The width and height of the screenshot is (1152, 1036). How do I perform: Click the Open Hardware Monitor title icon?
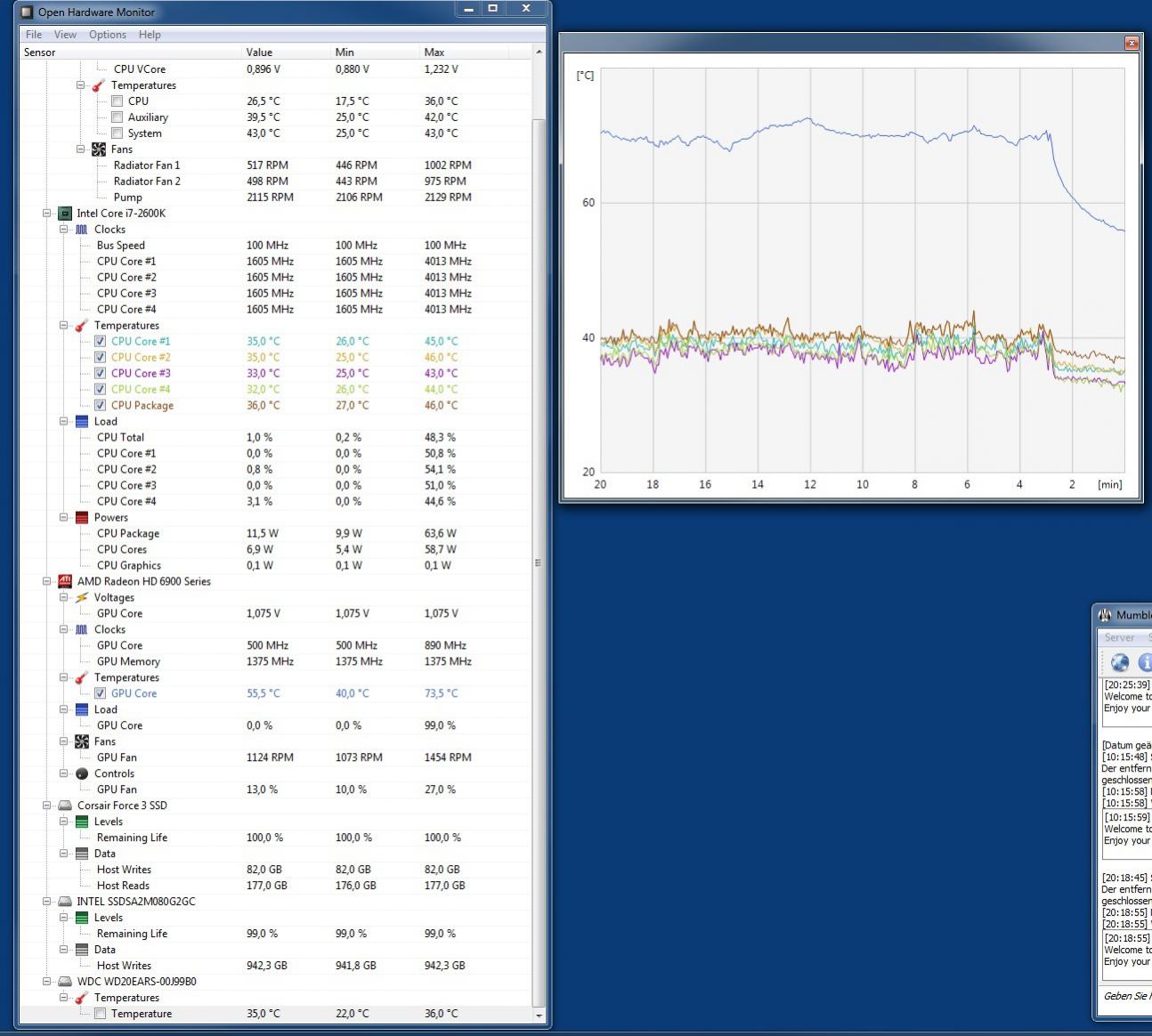coord(28,12)
